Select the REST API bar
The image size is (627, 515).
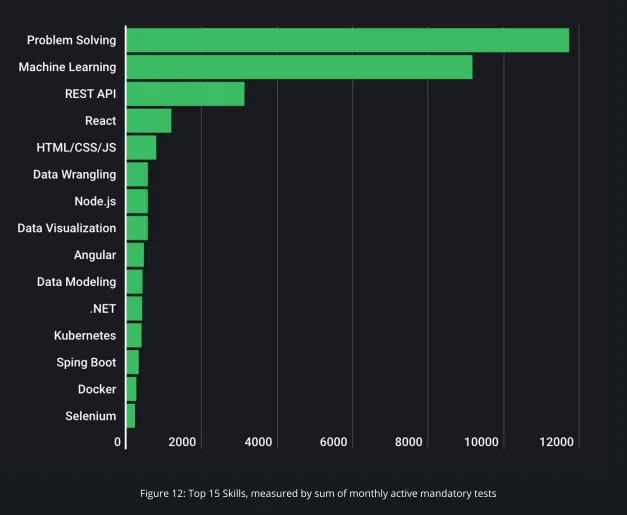point(186,94)
